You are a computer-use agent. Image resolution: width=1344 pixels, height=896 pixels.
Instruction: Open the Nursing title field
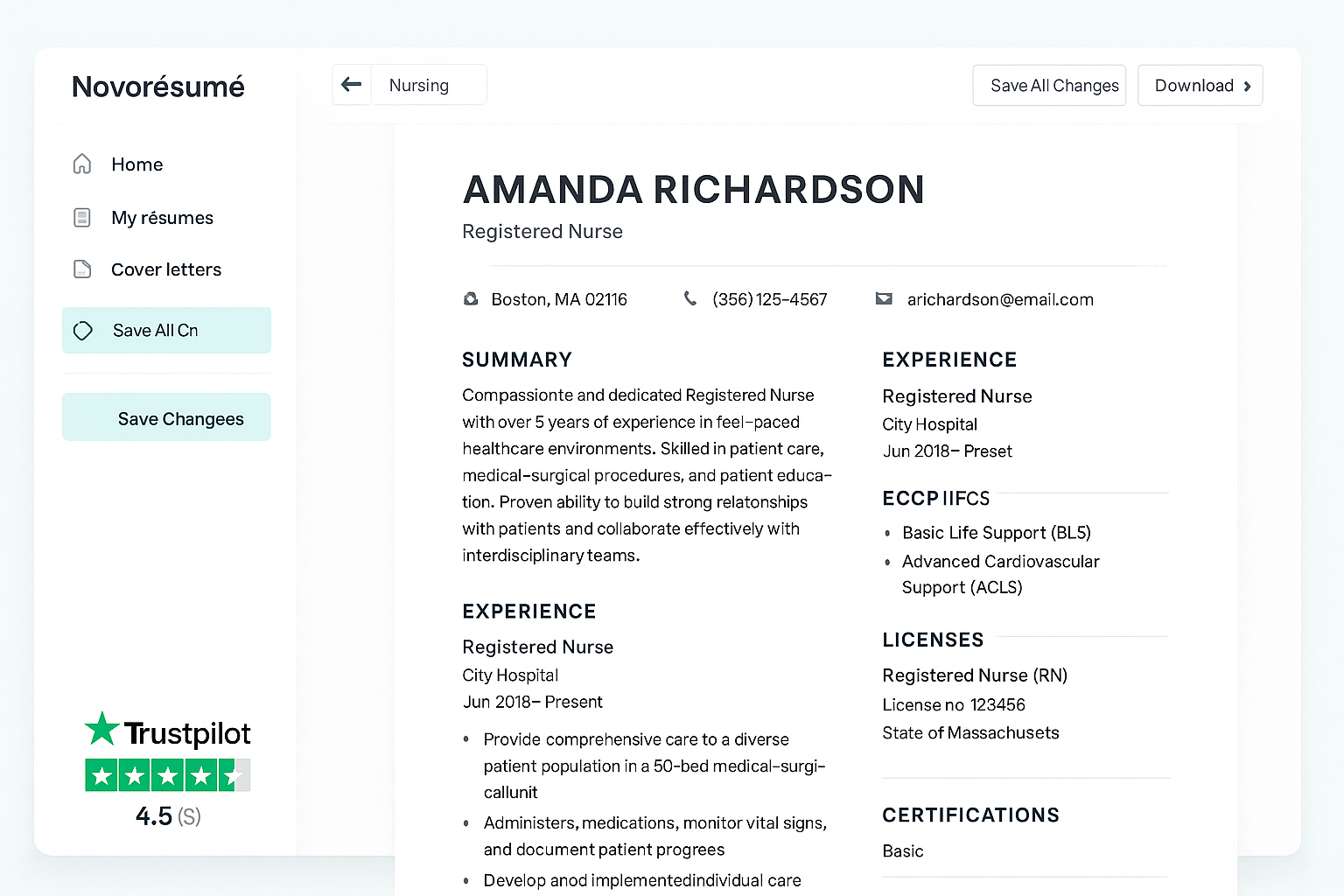pyautogui.click(x=429, y=86)
